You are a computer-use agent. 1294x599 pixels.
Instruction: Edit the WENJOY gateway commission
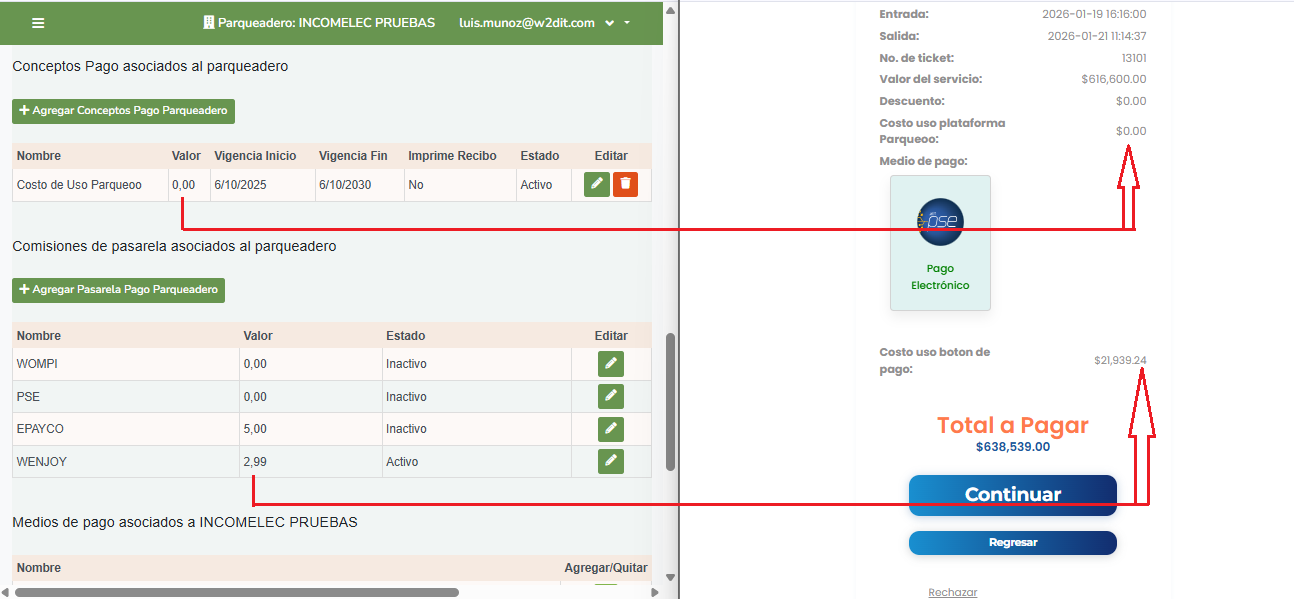(x=610, y=461)
